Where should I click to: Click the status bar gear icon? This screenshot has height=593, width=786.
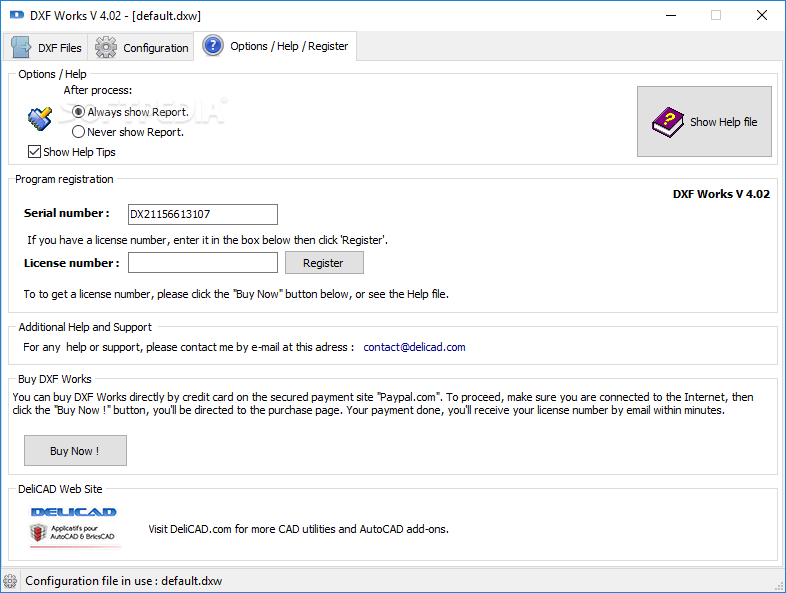pyautogui.click(x=10, y=581)
